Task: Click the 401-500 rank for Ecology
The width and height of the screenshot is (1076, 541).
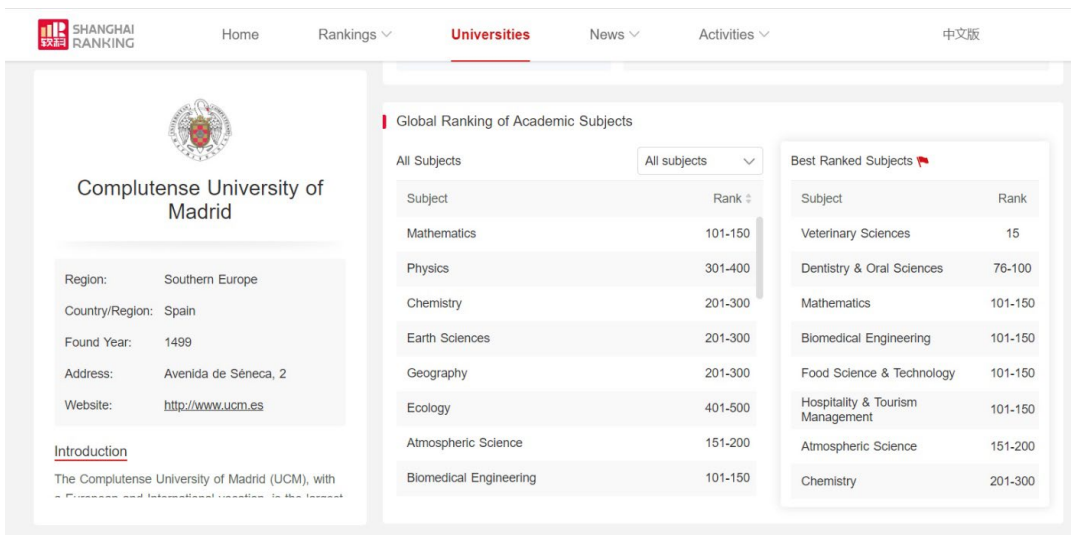Action: [727, 408]
